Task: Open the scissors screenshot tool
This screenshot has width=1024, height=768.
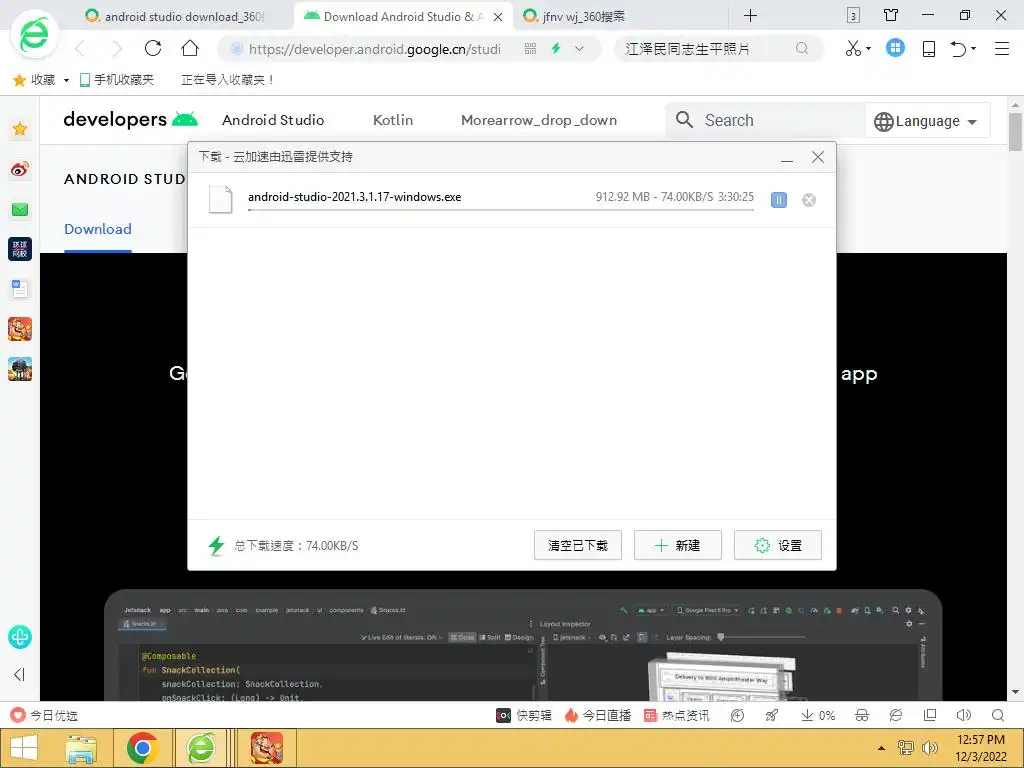Action: click(853, 48)
